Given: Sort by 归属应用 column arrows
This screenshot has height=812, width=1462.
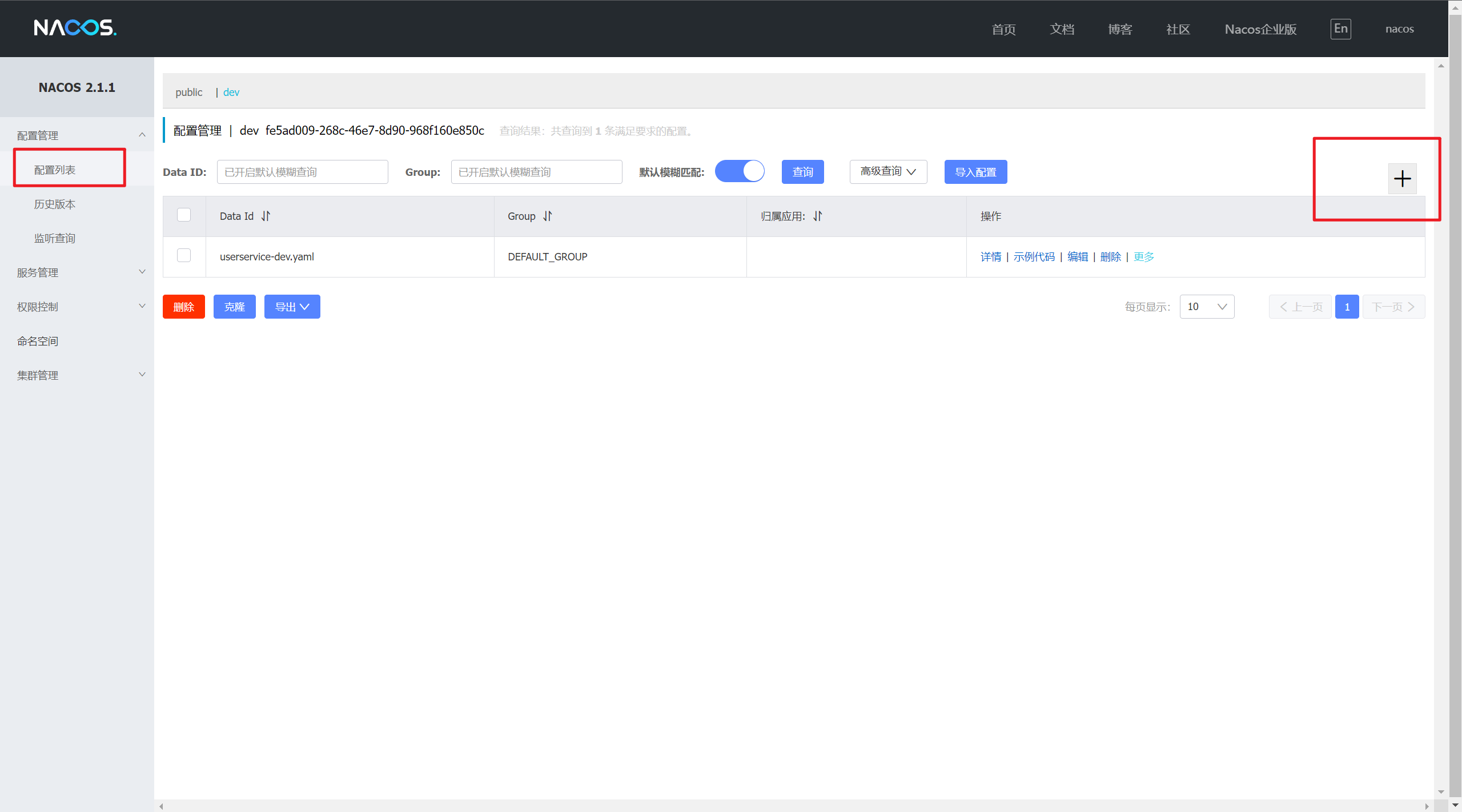Looking at the screenshot, I should [x=818, y=216].
